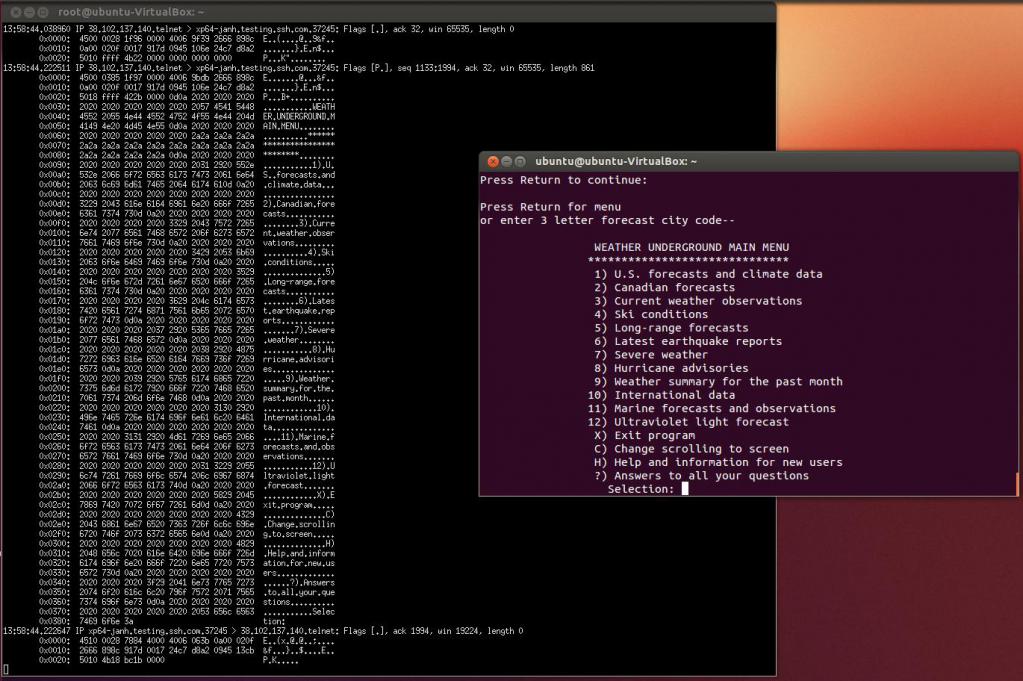1023x681 pixels.
Task: Close the ubuntu@ubuntu-VirtualBox terminal window
Action: pyautogui.click(x=493, y=161)
